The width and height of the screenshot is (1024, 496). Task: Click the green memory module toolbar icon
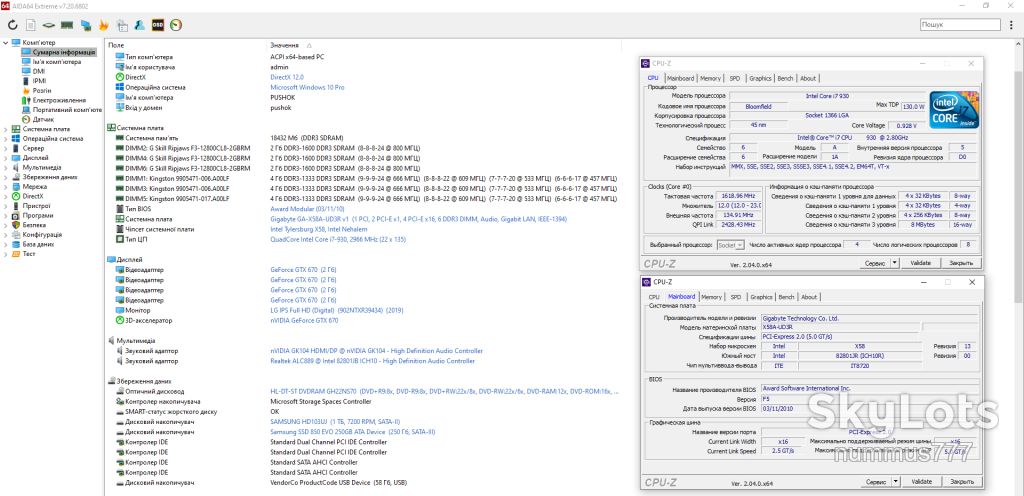click(x=67, y=25)
